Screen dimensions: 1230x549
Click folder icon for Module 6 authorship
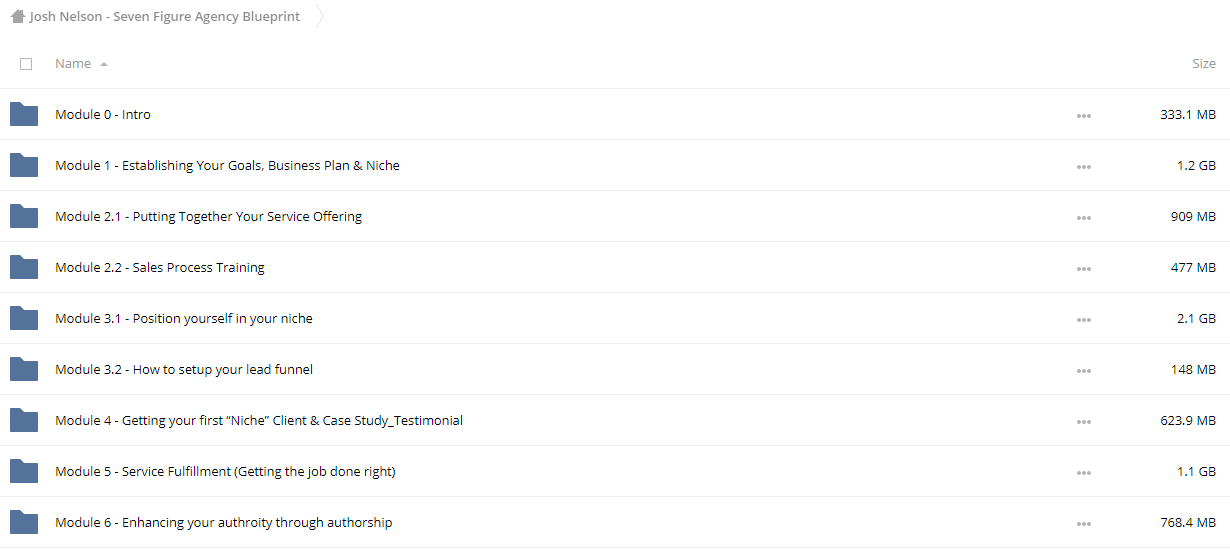coord(24,522)
